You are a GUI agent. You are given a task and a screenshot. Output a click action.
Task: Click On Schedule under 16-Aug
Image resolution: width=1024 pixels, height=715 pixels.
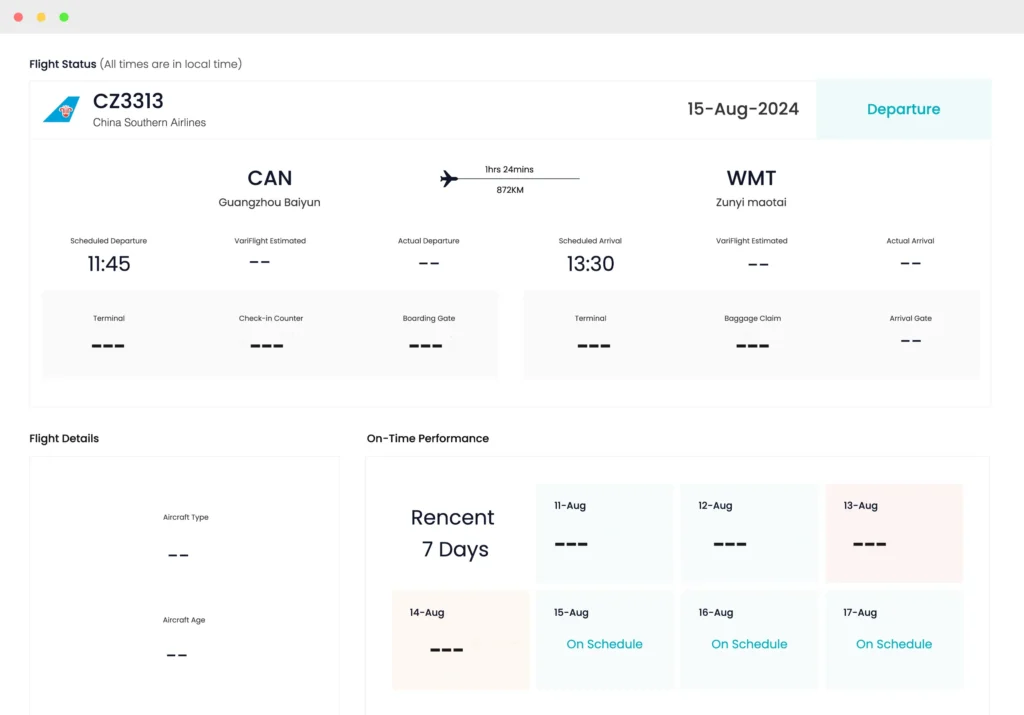click(x=749, y=644)
